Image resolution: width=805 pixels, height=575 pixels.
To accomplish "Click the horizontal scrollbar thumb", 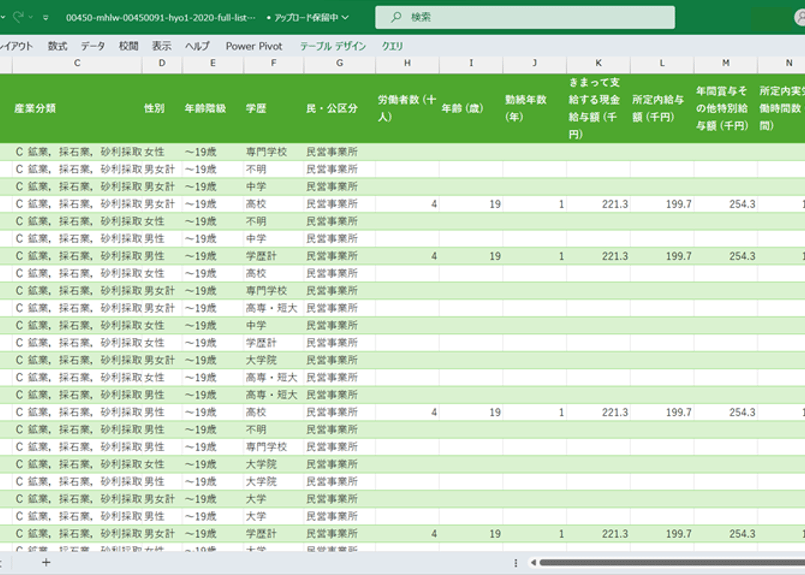I will coord(670,562).
